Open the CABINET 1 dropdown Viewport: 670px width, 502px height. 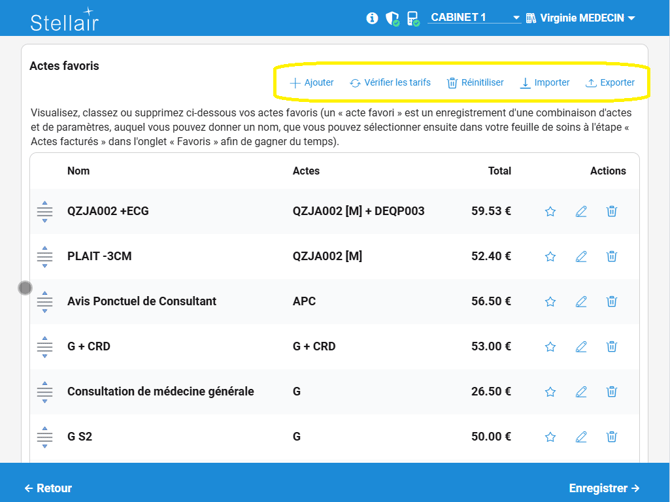point(474,18)
